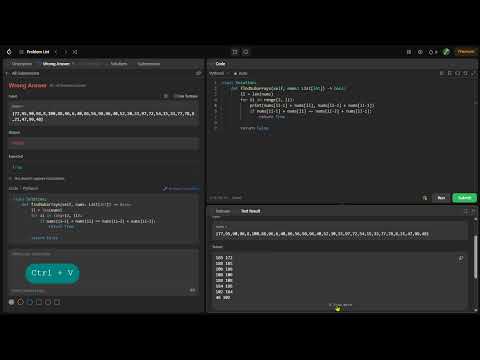Select the Wrong Answer tab
This screenshot has height=360, width=480.
[56, 64]
